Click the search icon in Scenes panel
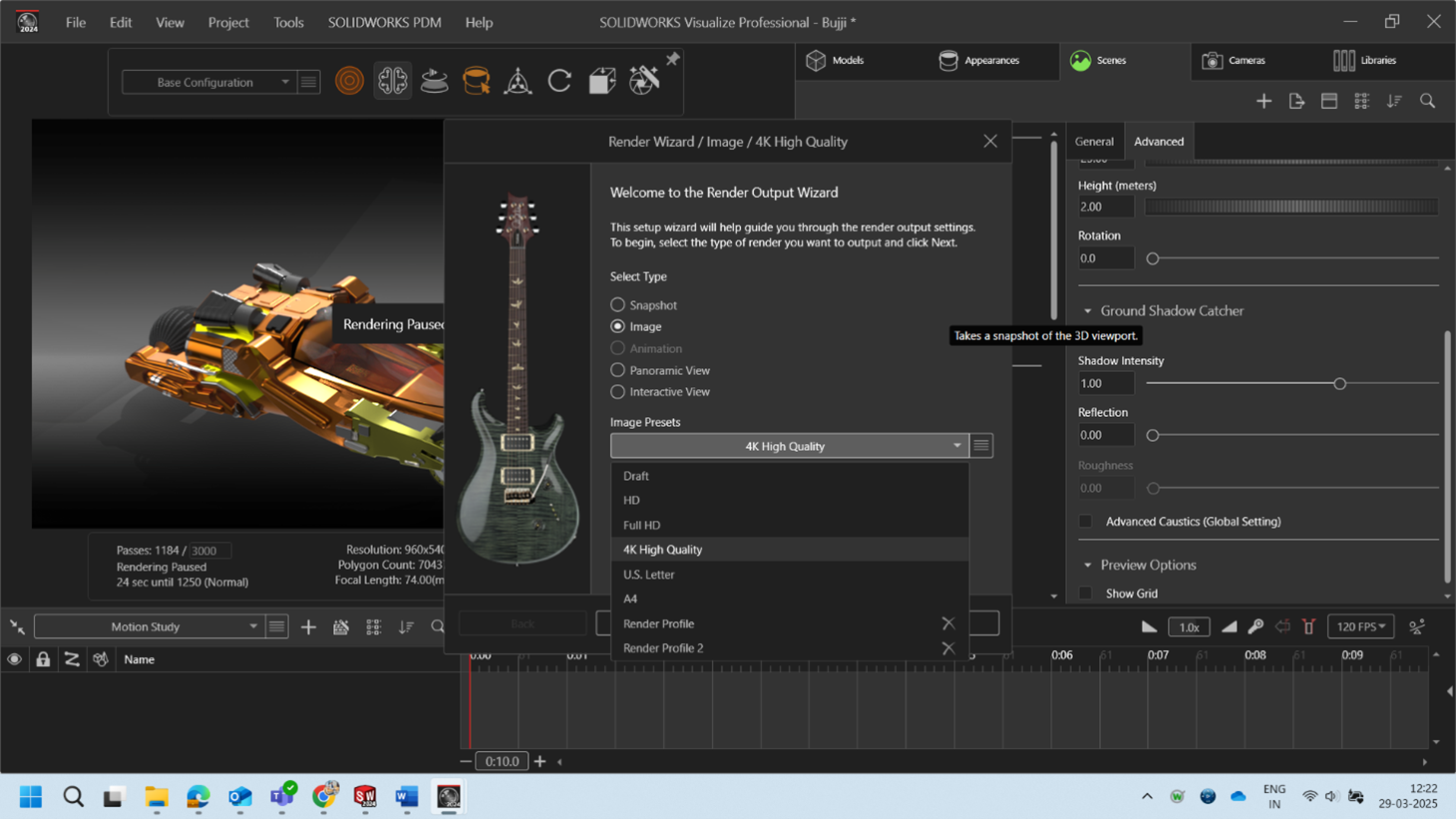Screen dimensions: 1456x819 [1427, 101]
